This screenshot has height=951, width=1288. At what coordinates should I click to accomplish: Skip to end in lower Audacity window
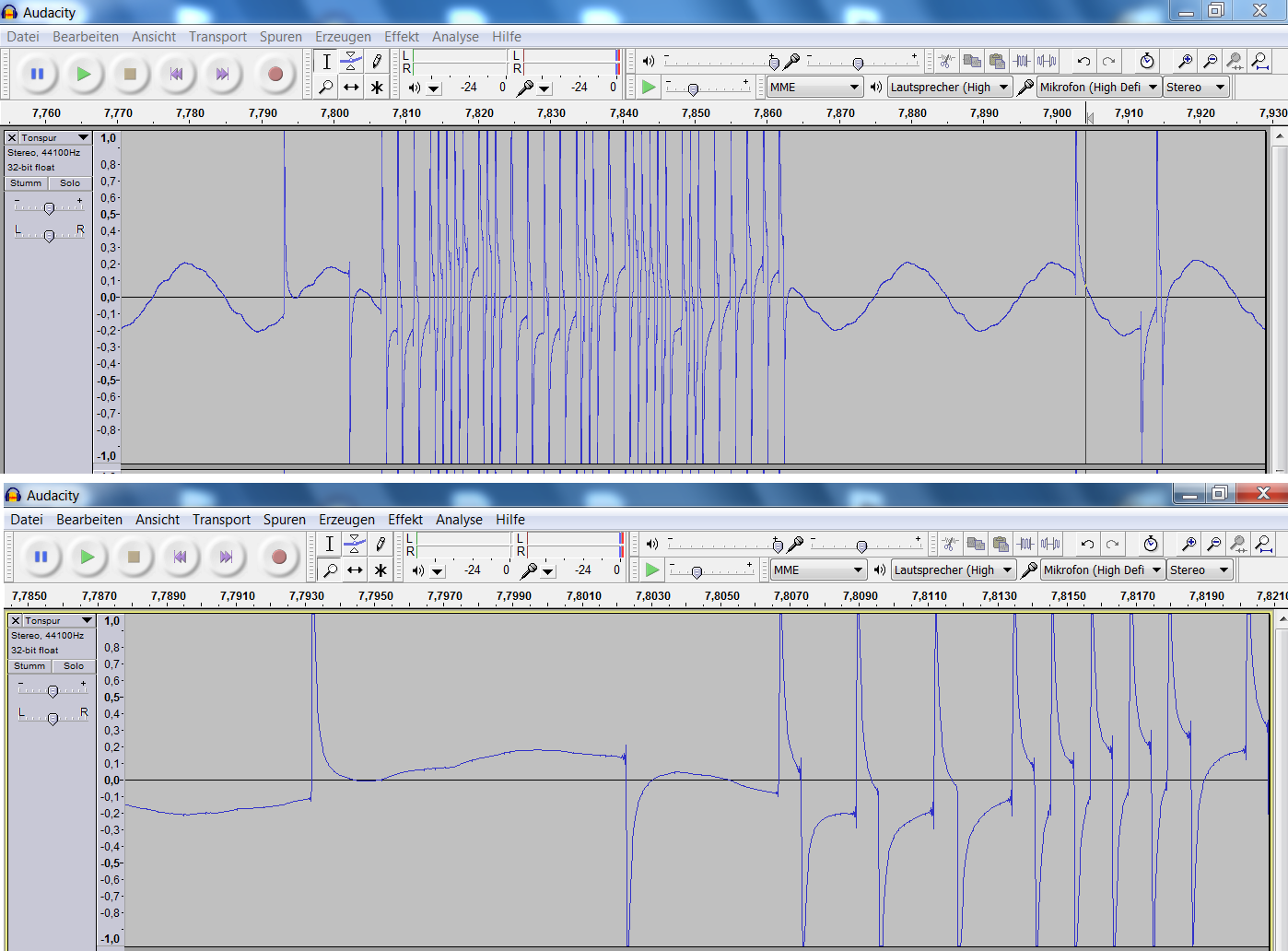(x=226, y=557)
